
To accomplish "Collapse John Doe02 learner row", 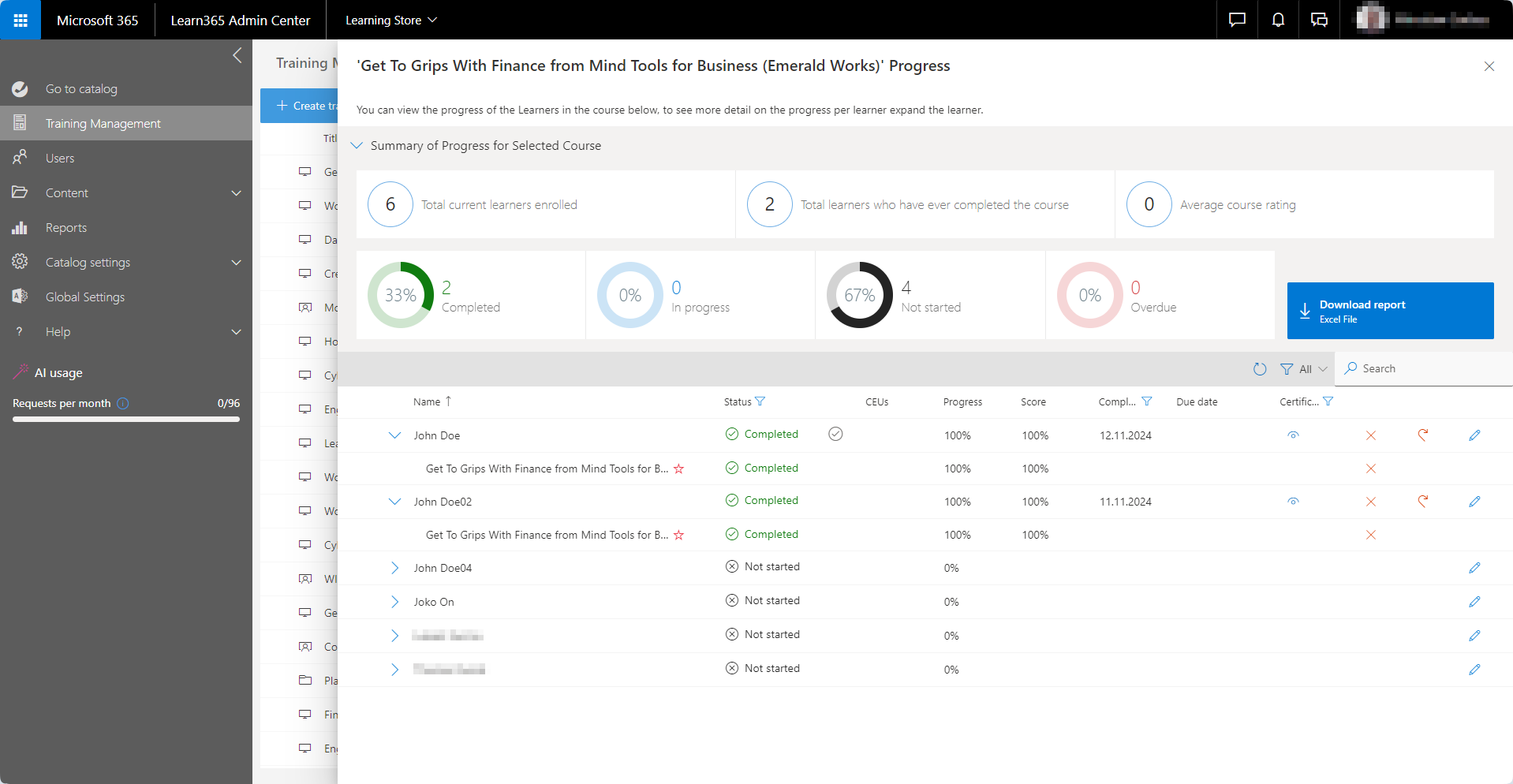I will (394, 502).
